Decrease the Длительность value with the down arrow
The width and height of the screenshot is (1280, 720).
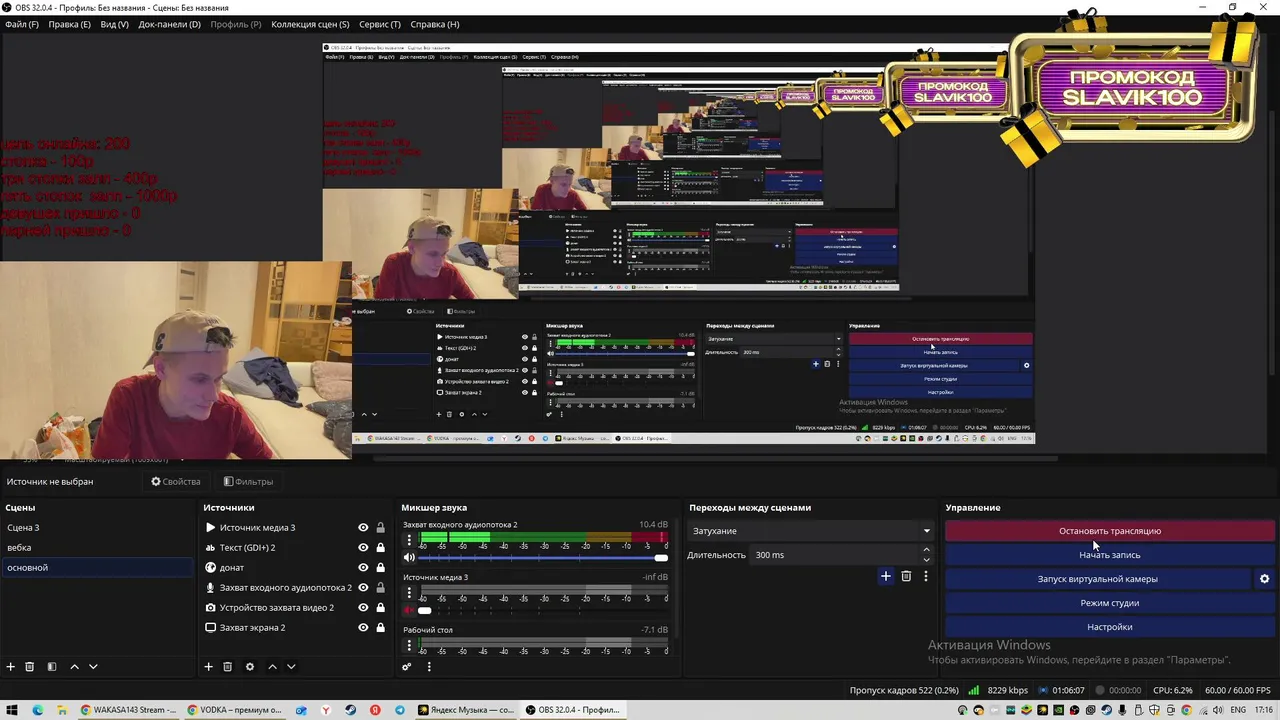click(x=926, y=560)
